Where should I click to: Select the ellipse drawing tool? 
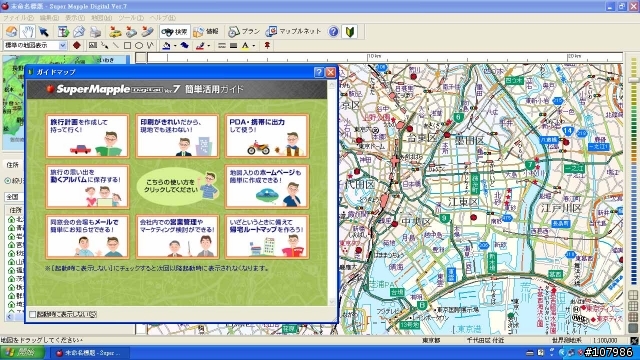click(x=139, y=45)
